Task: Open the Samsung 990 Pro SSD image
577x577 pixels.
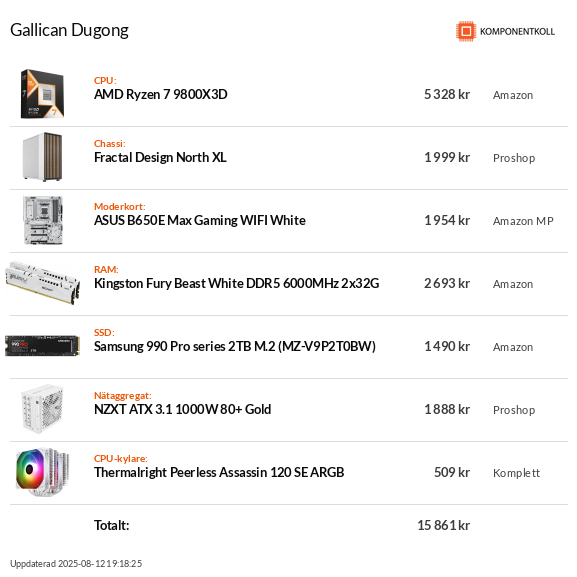Action: coord(42,346)
